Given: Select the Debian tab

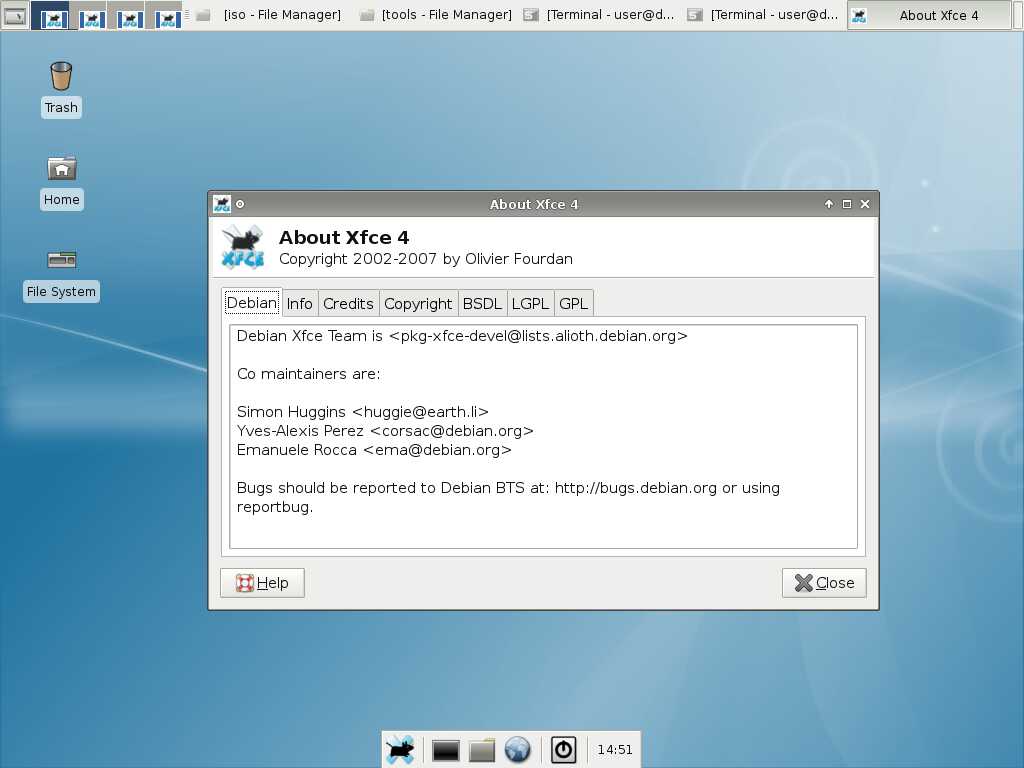Looking at the screenshot, I should click(x=251, y=303).
